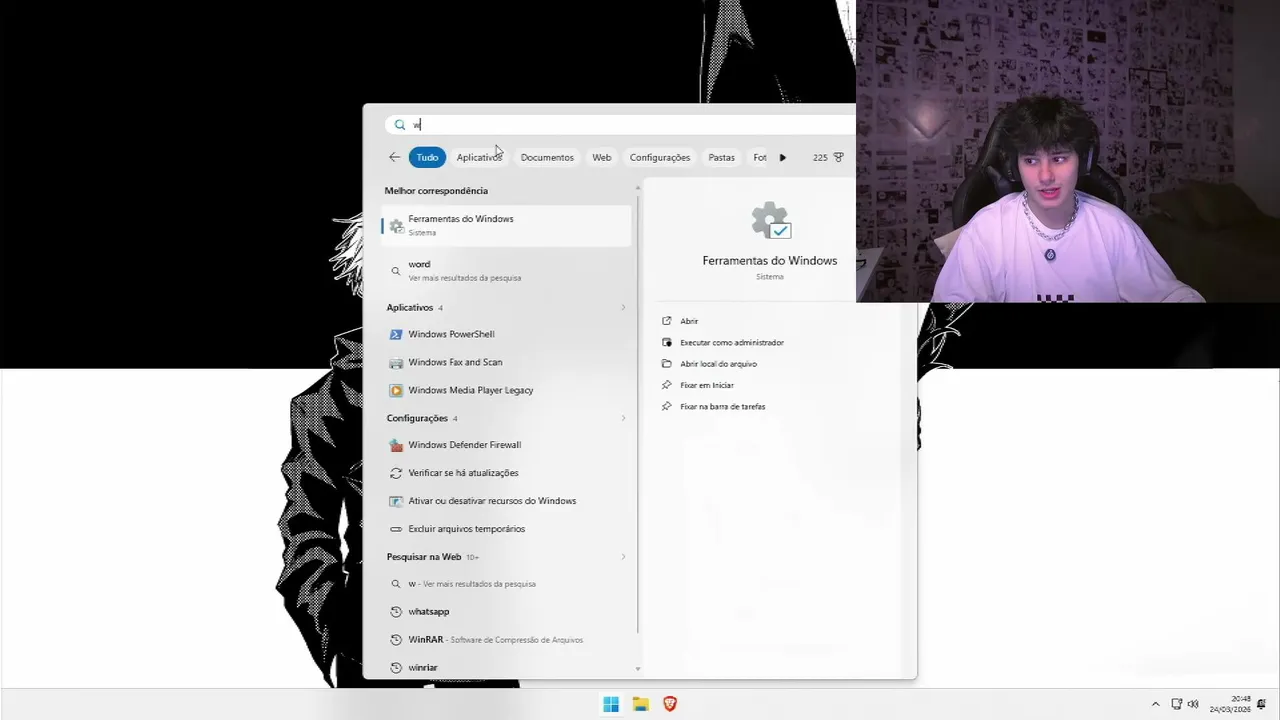Viewport: 1280px width, 720px height.
Task: Expand the Aplicativos section chevron
Action: pyautogui.click(x=623, y=308)
